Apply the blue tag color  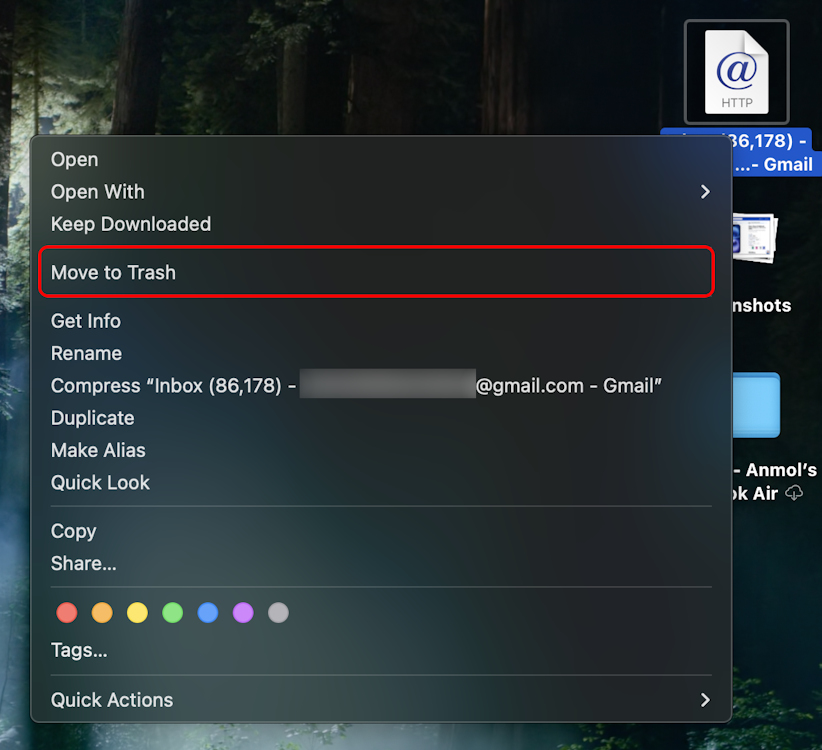click(x=208, y=613)
